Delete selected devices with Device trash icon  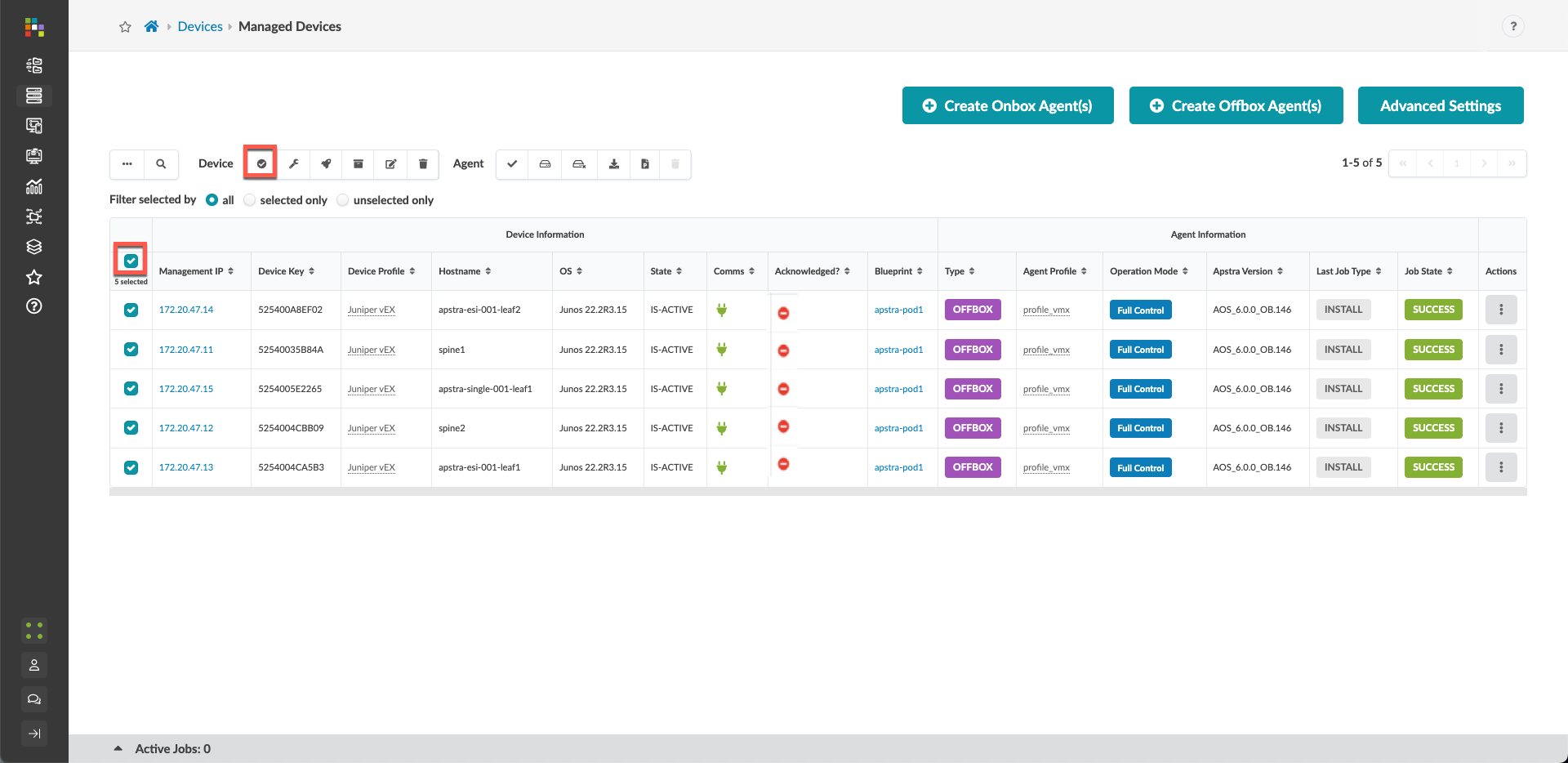(x=423, y=164)
